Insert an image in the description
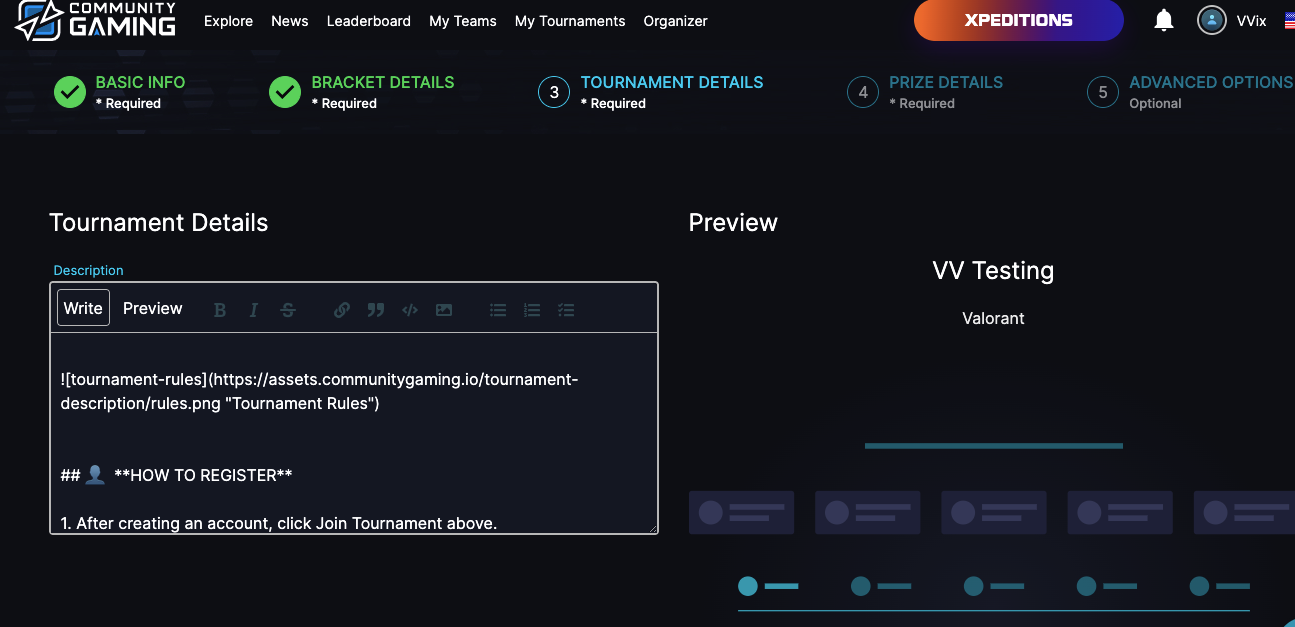This screenshot has width=1295, height=627. [x=444, y=310]
